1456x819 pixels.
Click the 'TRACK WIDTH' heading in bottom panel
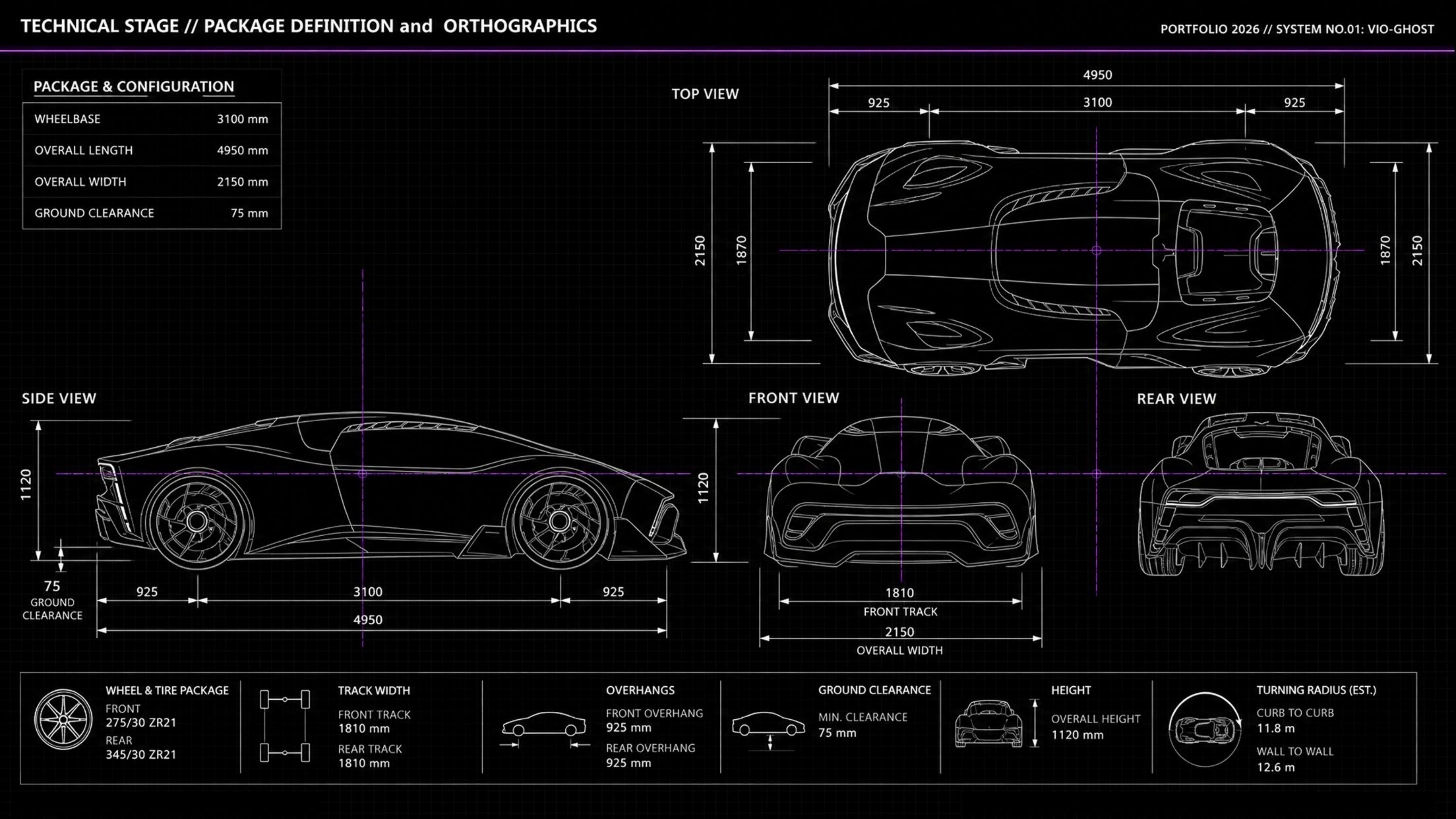click(374, 691)
